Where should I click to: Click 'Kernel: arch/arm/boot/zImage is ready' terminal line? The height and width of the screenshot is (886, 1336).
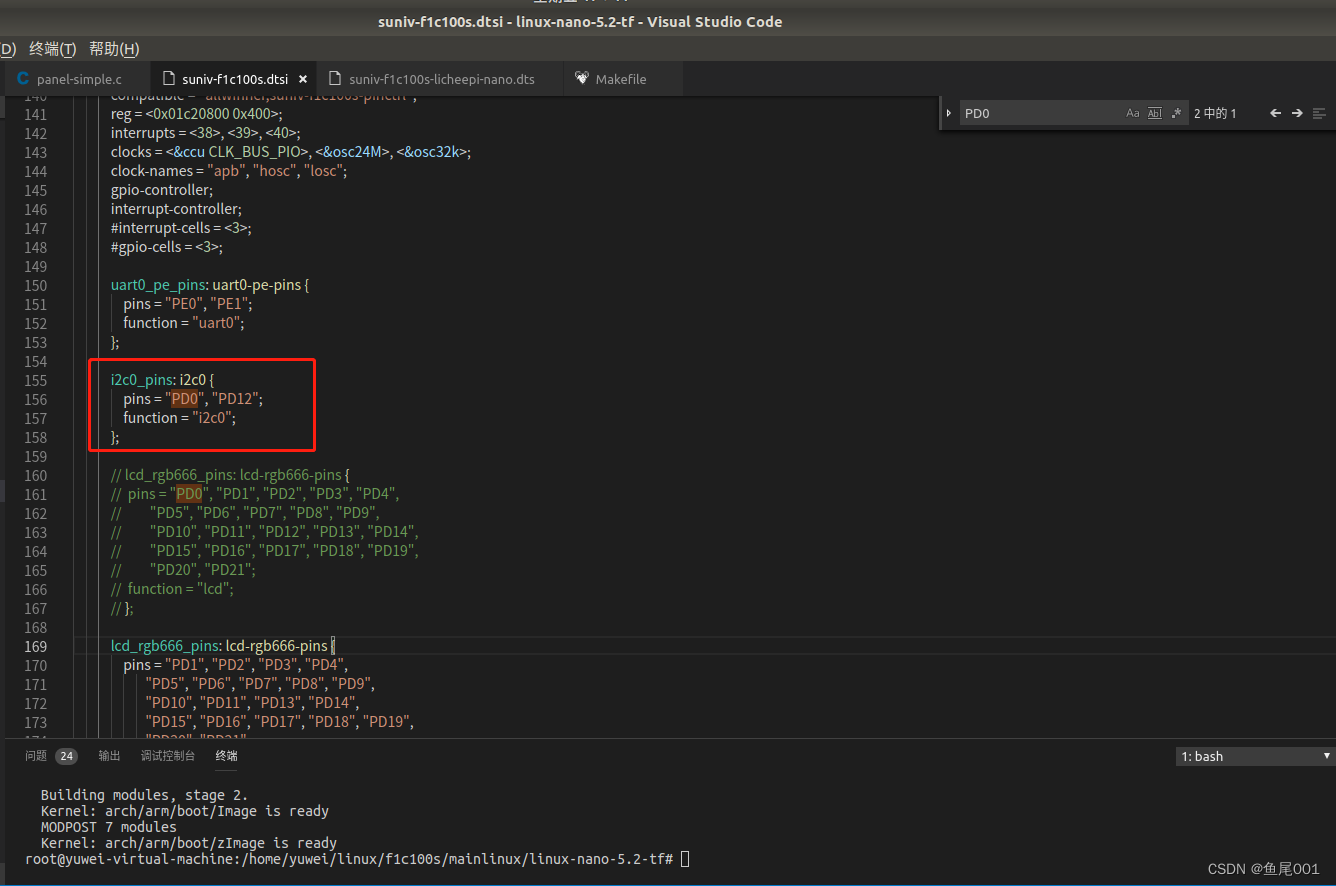coord(189,843)
